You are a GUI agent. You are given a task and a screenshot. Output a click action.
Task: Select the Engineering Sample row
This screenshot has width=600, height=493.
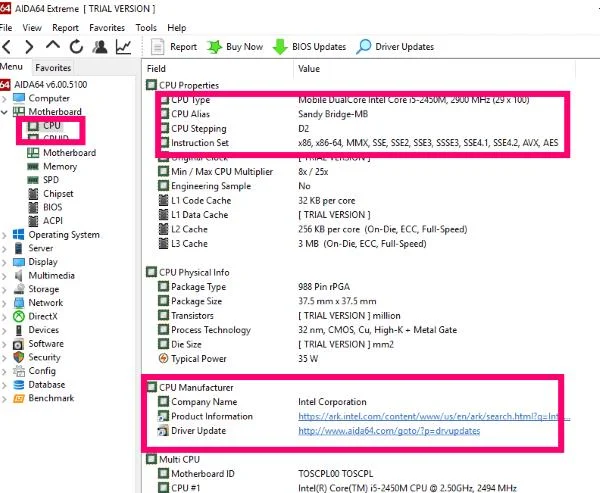[x=234, y=186]
